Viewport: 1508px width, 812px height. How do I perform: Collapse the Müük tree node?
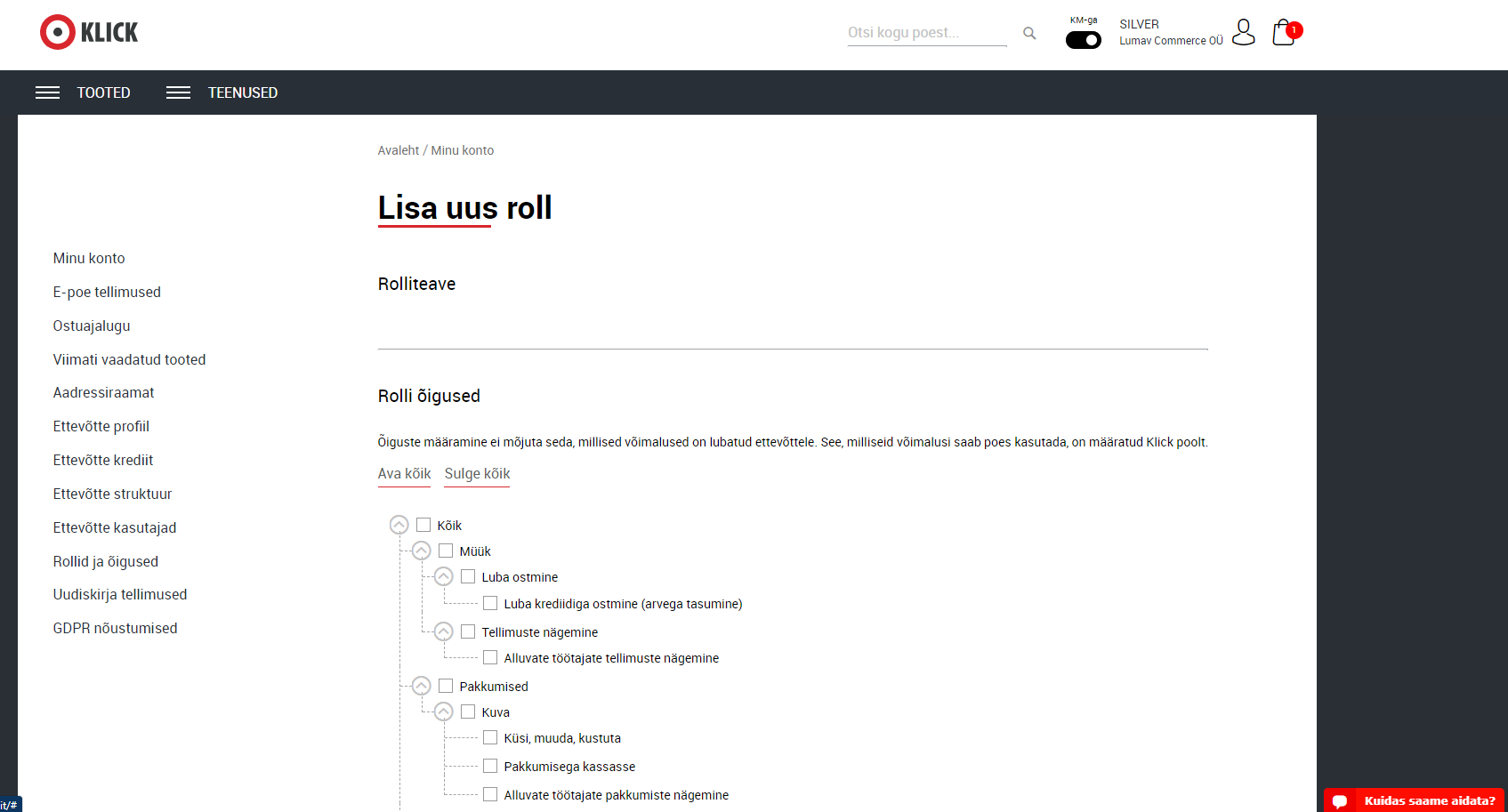[x=422, y=551]
